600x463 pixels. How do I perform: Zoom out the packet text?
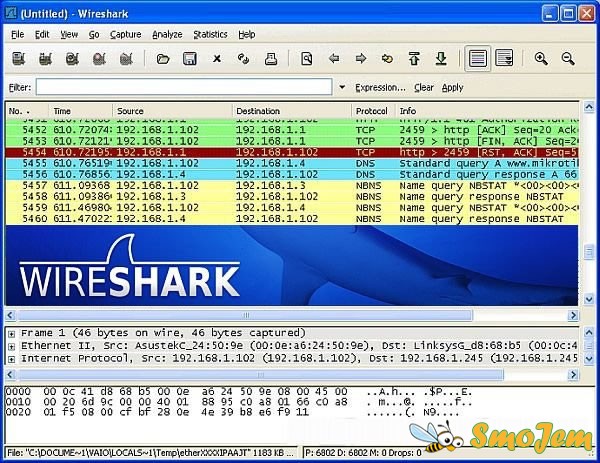click(x=568, y=59)
